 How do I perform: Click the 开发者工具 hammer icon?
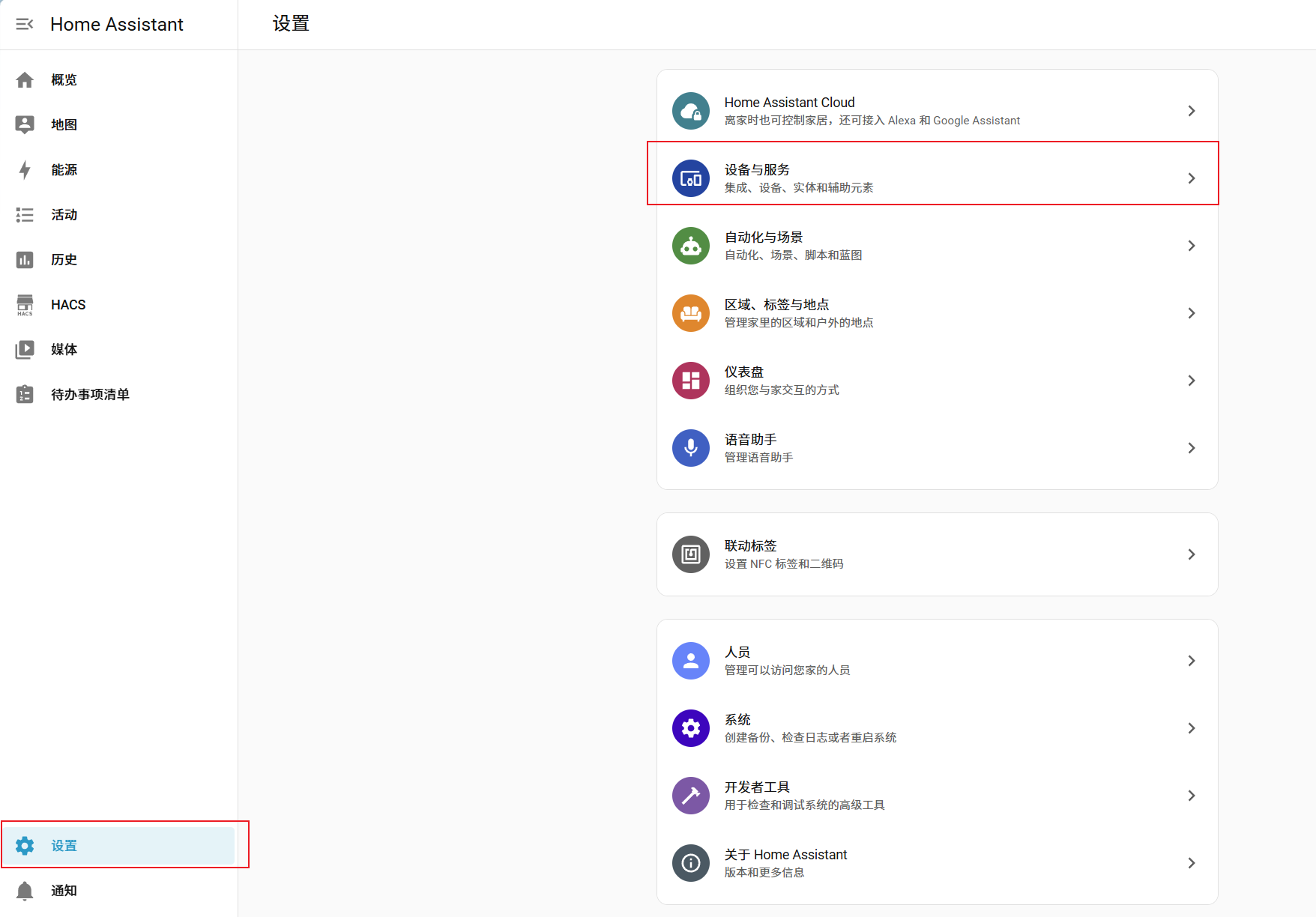pos(690,796)
